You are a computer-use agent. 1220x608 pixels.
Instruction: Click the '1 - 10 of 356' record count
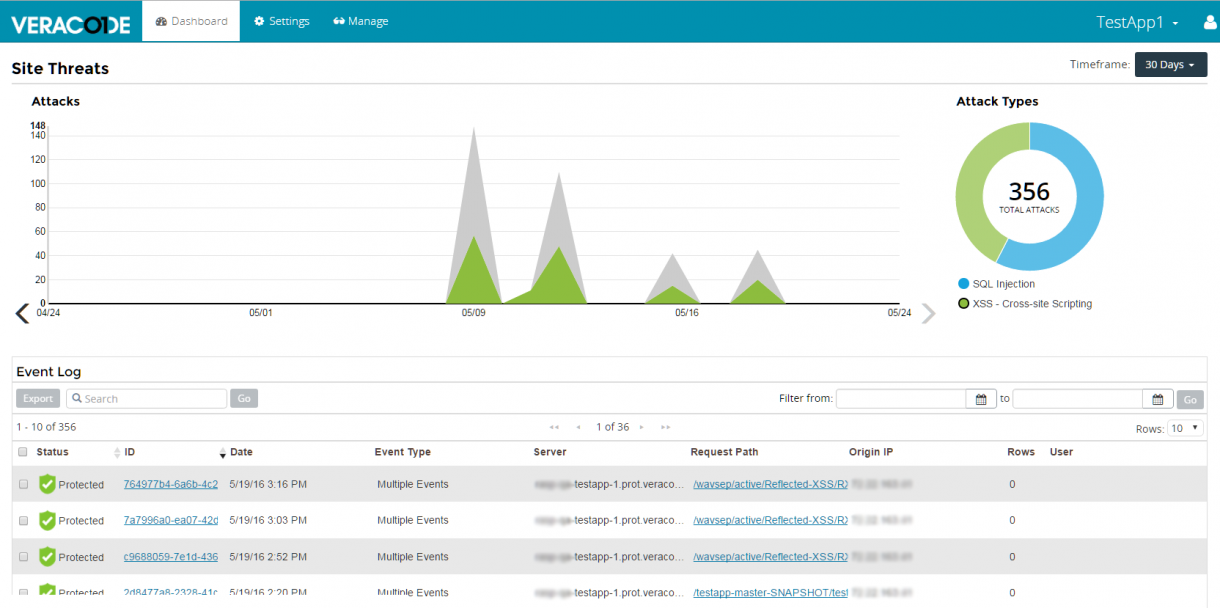point(46,427)
